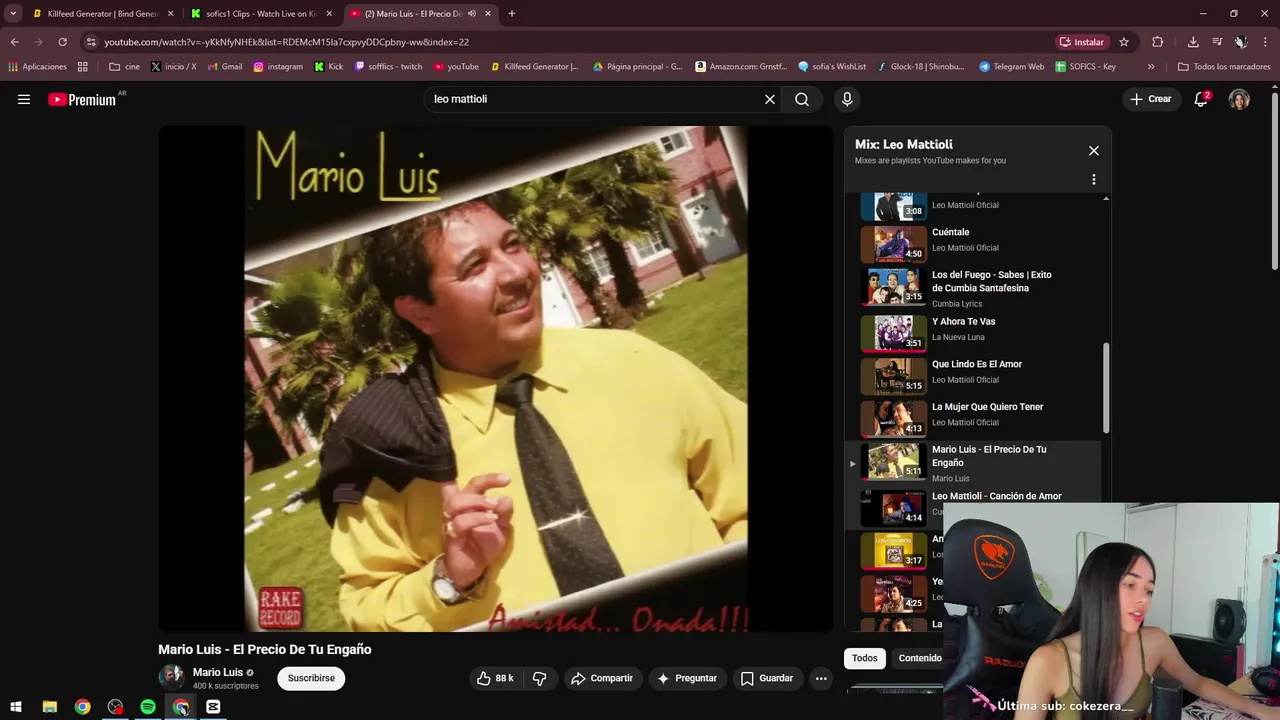Select the Todos filter chip
Screen dimensions: 1280x720
coord(865,658)
